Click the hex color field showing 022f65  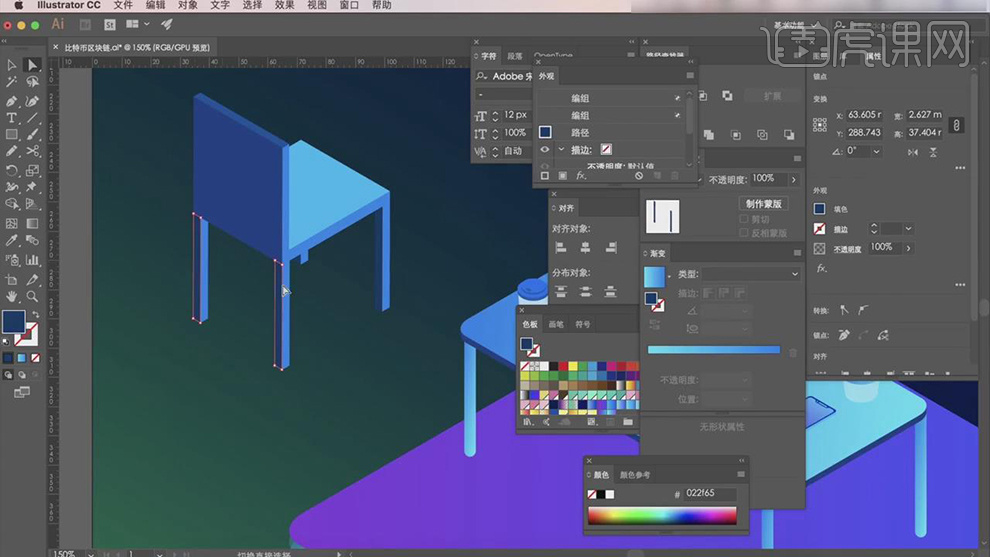point(710,494)
